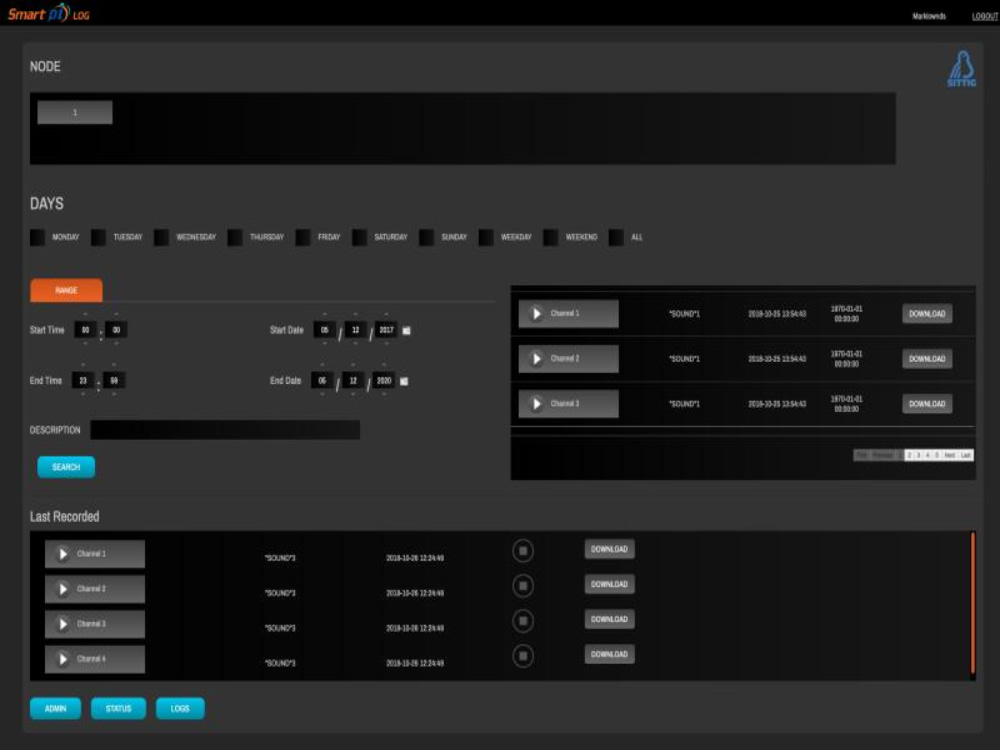Check the WEDNESDAY checkbox
The image size is (1000, 750).
point(161,237)
